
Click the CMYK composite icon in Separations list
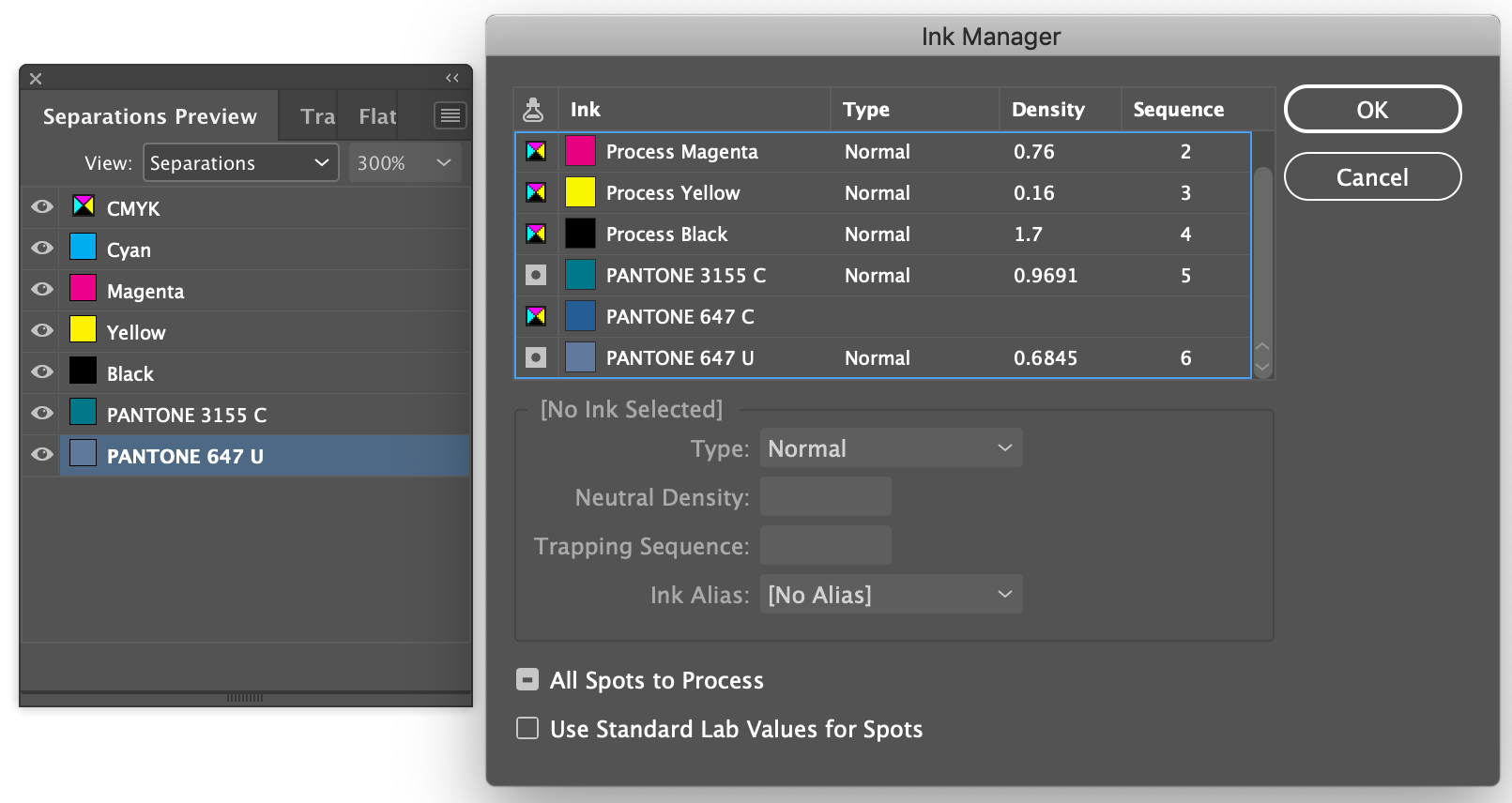click(84, 205)
